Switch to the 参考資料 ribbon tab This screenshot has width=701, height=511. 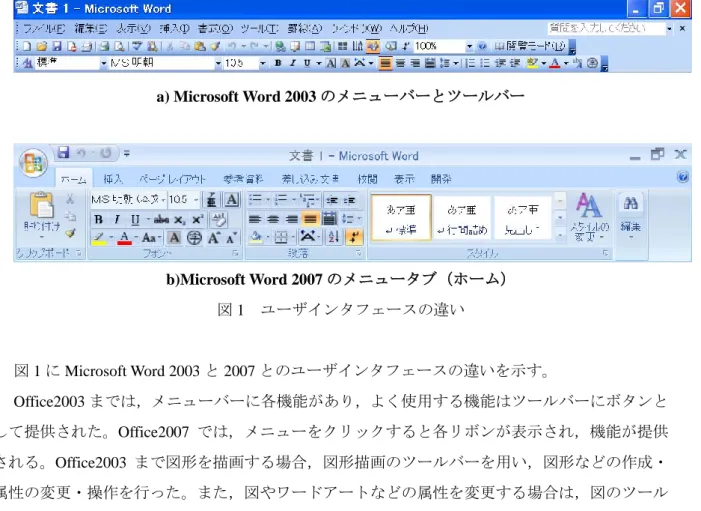click(x=244, y=180)
